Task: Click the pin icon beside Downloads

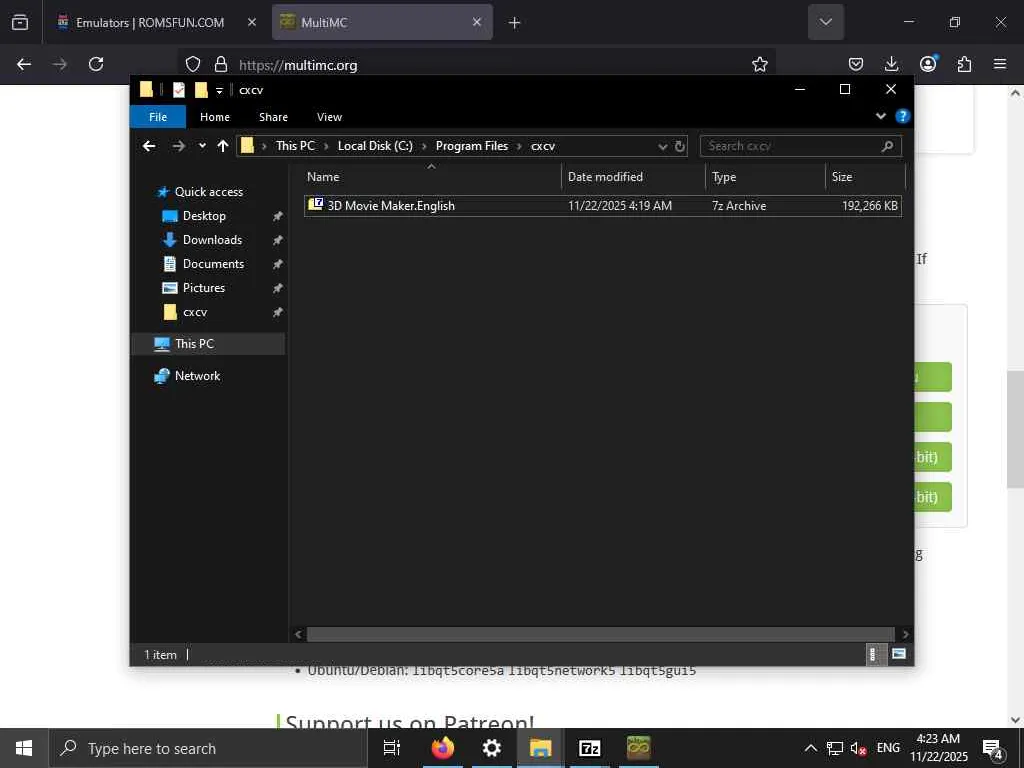Action: click(x=277, y=240)
